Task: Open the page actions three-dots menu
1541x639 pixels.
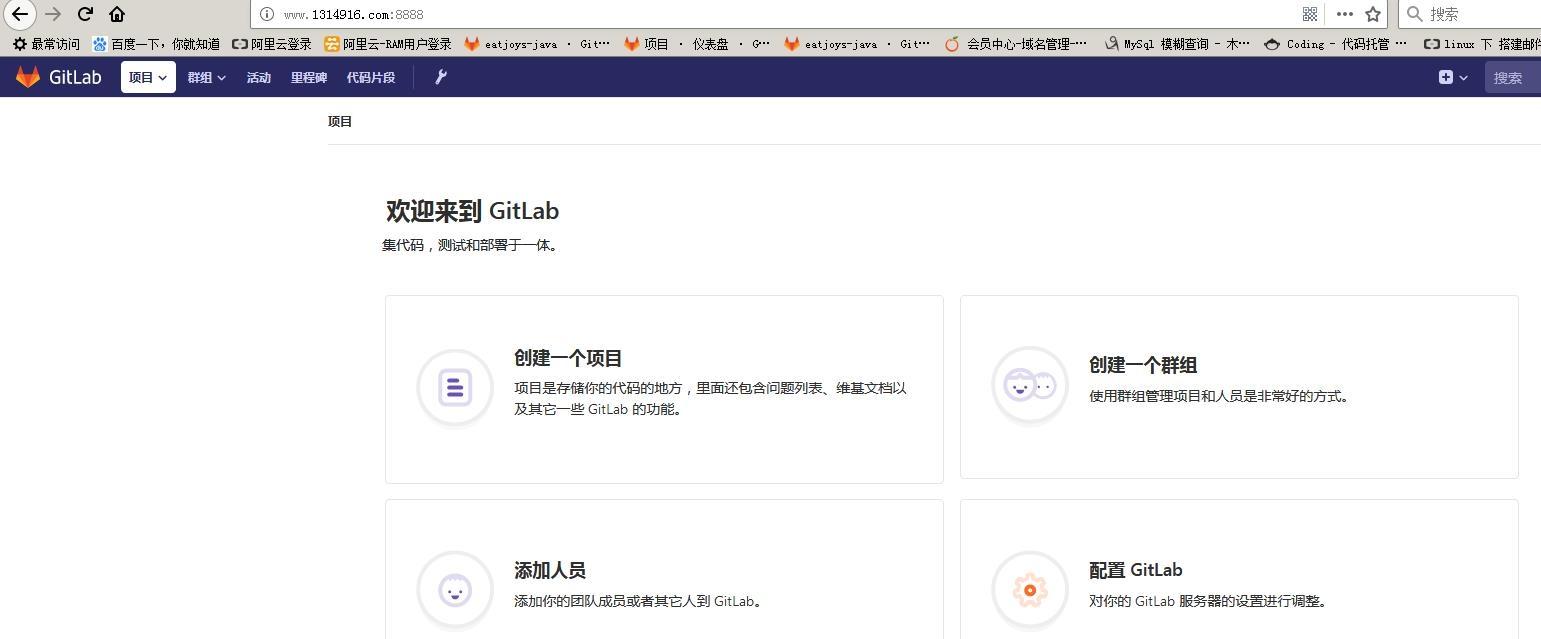Action: click(x=1344, y=14)
